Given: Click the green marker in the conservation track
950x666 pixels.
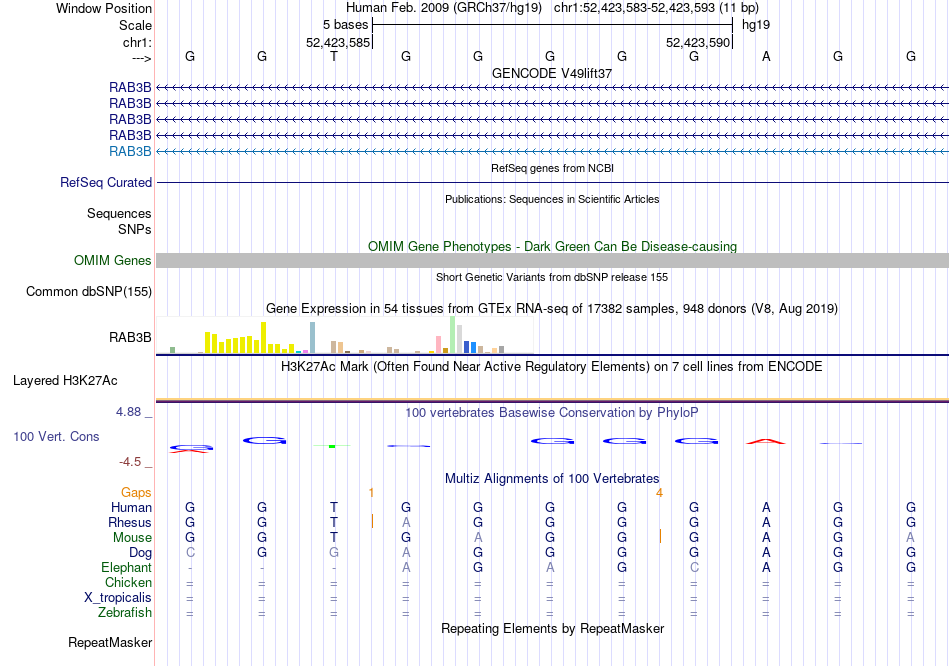Looking at the screenshot, I should pos(332,446).
